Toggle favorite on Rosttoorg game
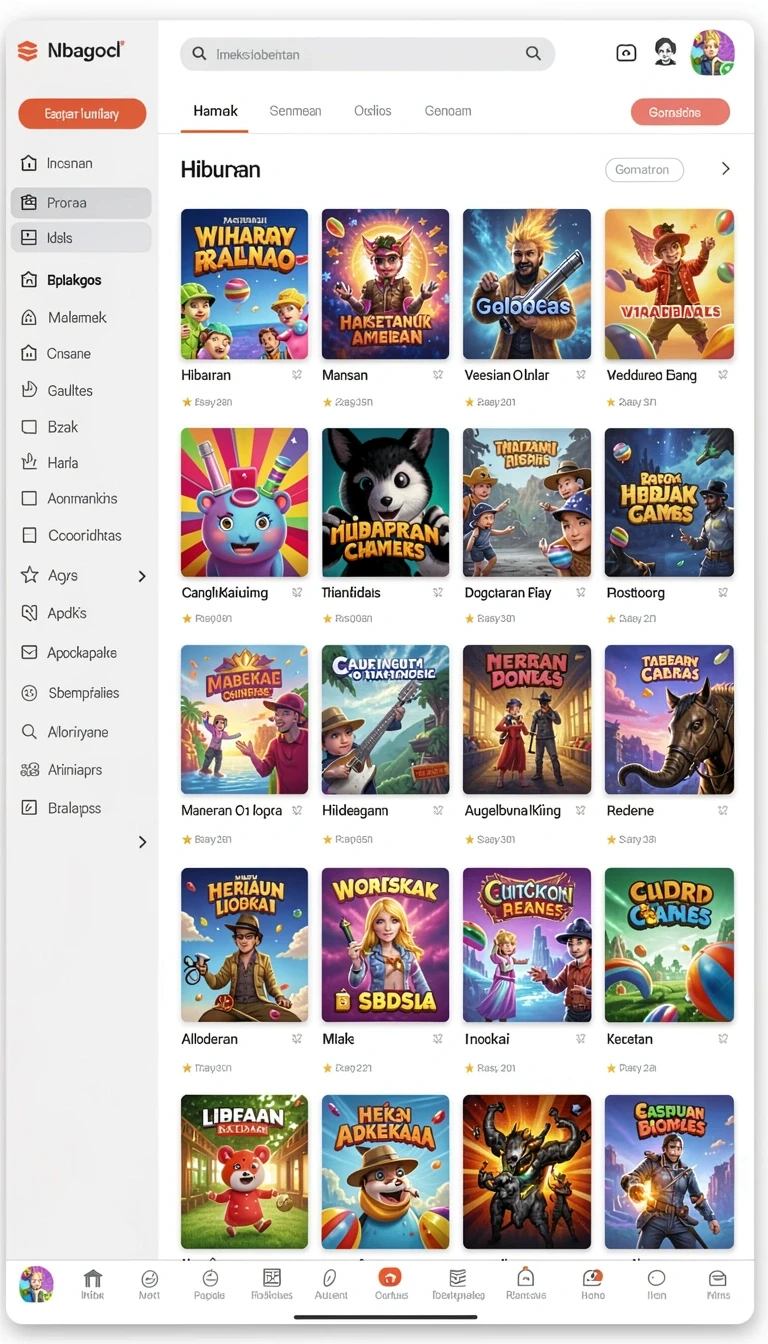Image resolution: width=768 pixels, height=1344 pixels. pos(723,592)
